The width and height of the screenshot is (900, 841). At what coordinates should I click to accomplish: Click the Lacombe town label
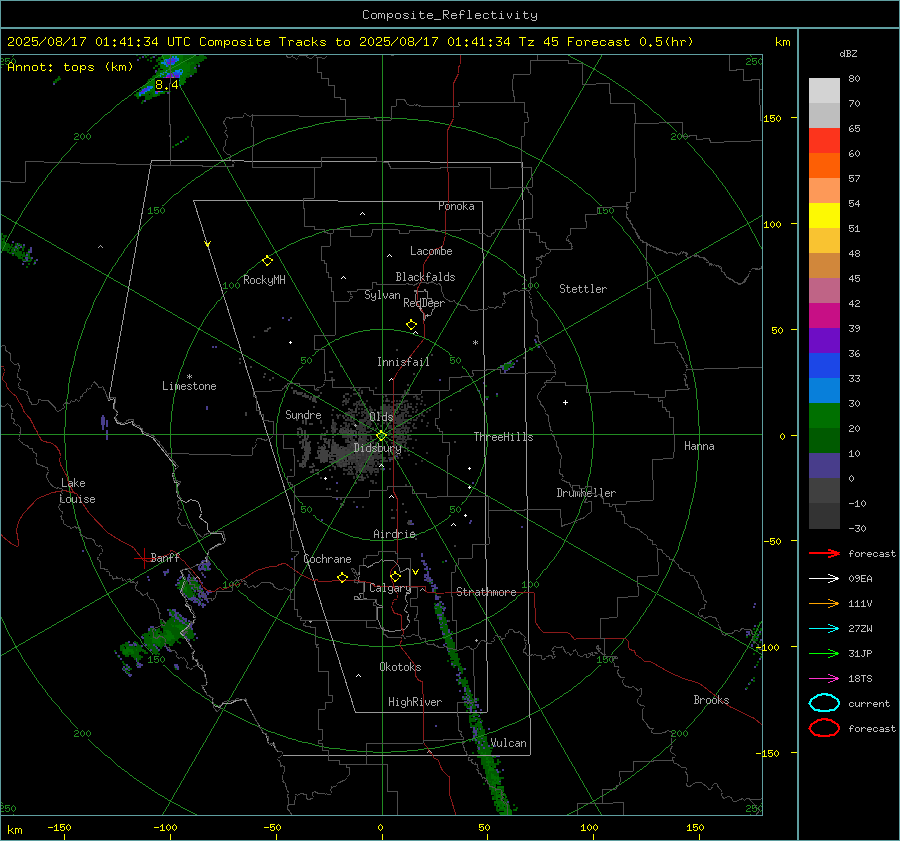[431, 251]
